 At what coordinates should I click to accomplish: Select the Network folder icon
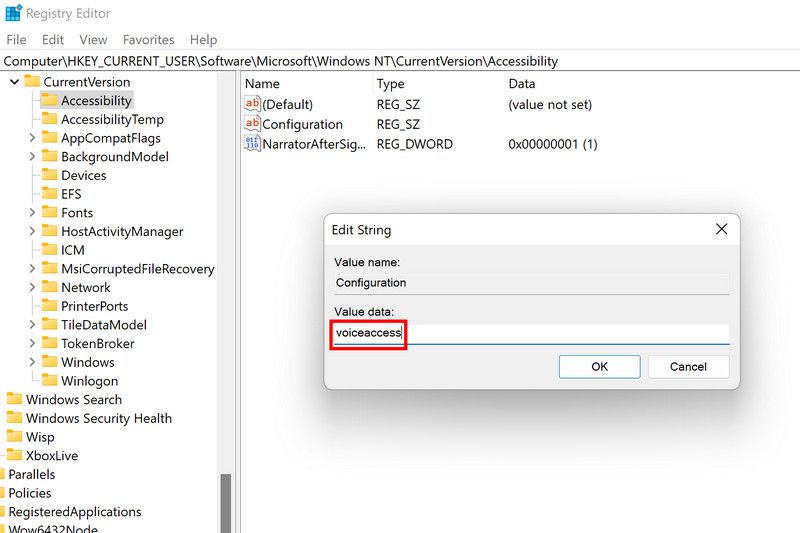(49, 287)
